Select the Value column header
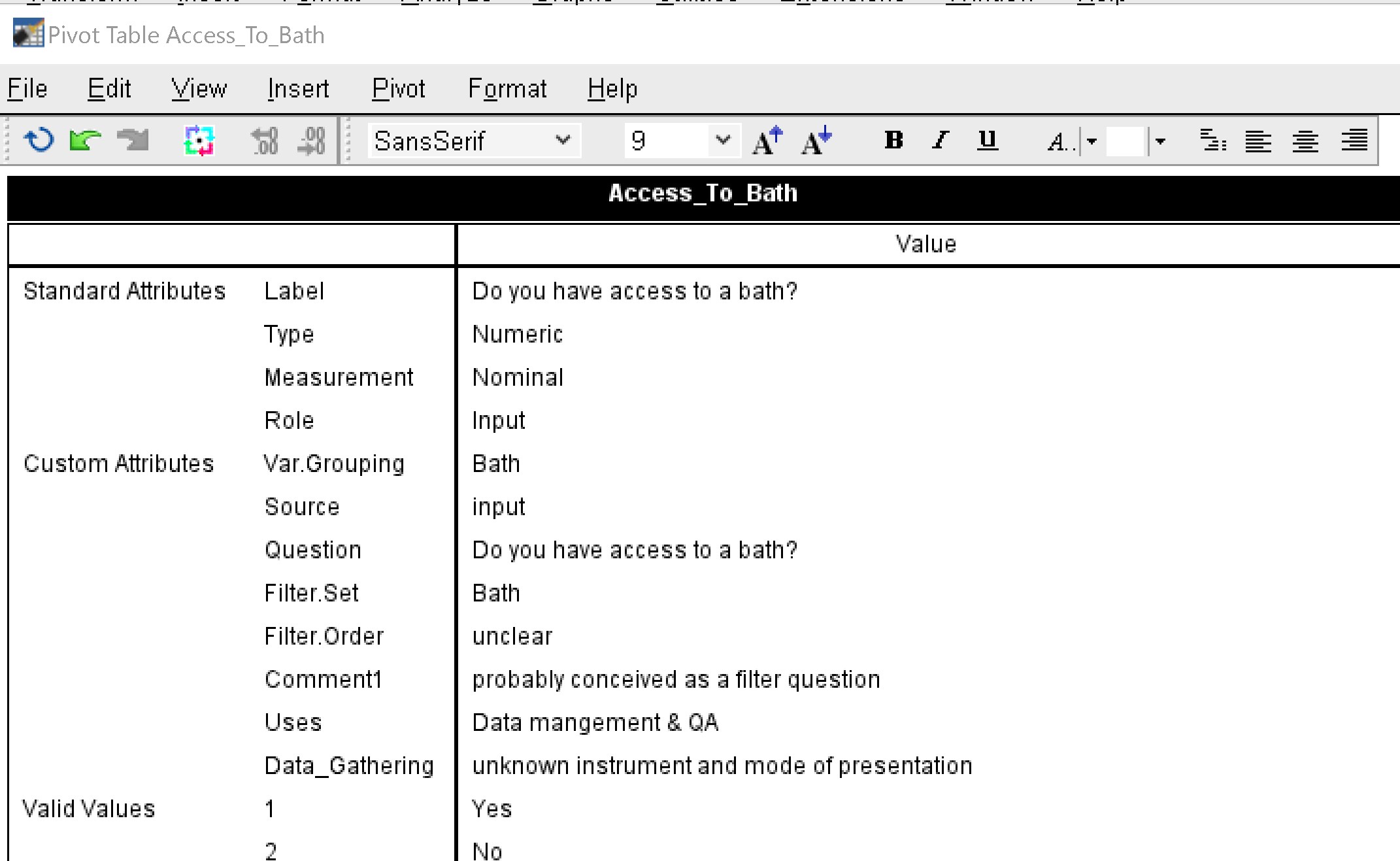The height and width of the screenshot is (861, 1400). click(925, 245)
